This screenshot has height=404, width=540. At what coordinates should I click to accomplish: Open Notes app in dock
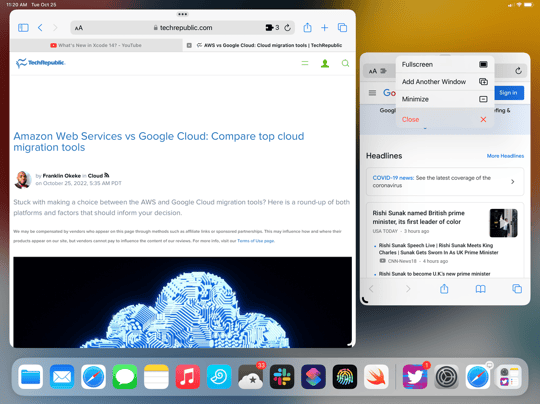coord(156,377)
